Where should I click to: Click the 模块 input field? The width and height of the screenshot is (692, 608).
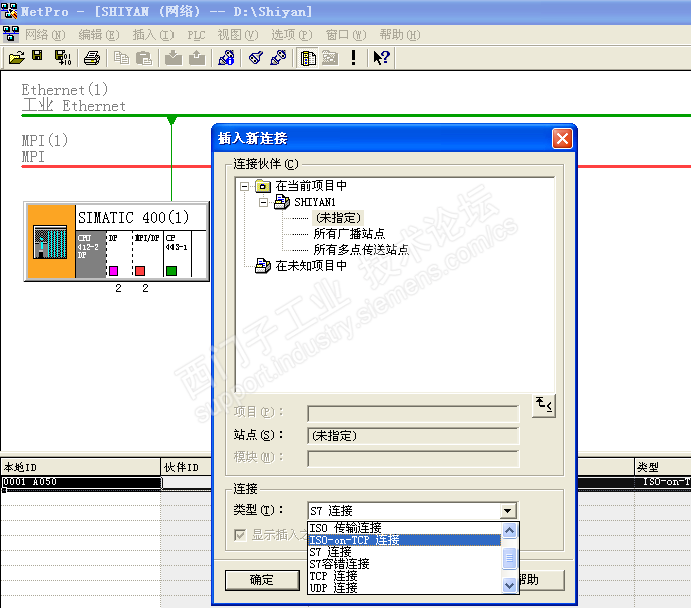(x=413, y=458)
